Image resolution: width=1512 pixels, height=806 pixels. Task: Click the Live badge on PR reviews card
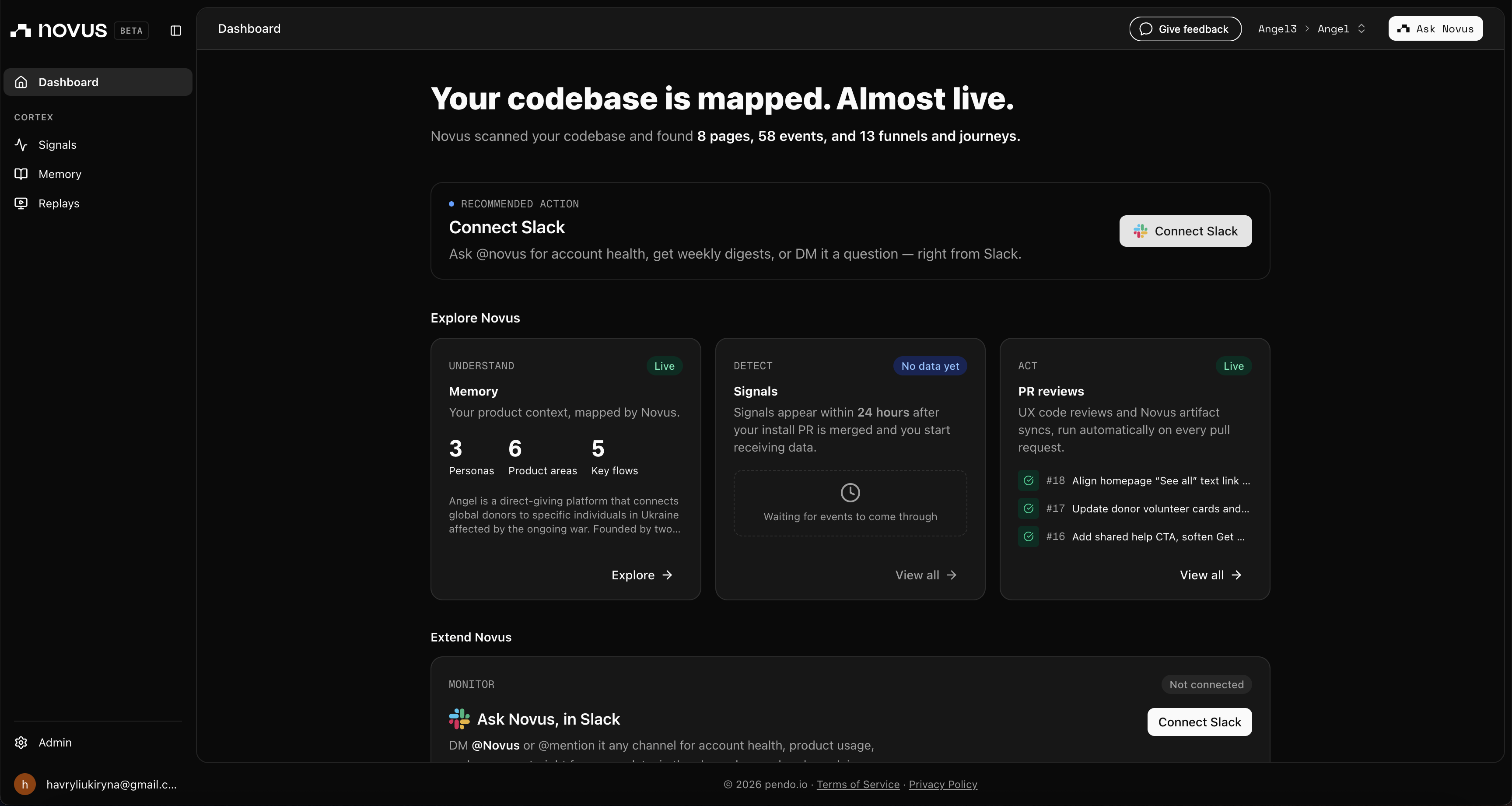(1234, 366)
